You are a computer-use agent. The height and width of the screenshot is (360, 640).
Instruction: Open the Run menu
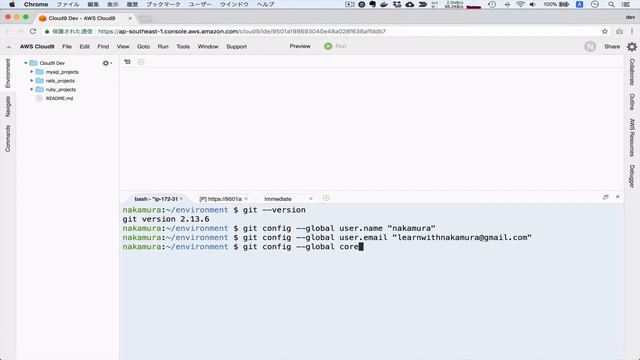[x=163, y=47]
